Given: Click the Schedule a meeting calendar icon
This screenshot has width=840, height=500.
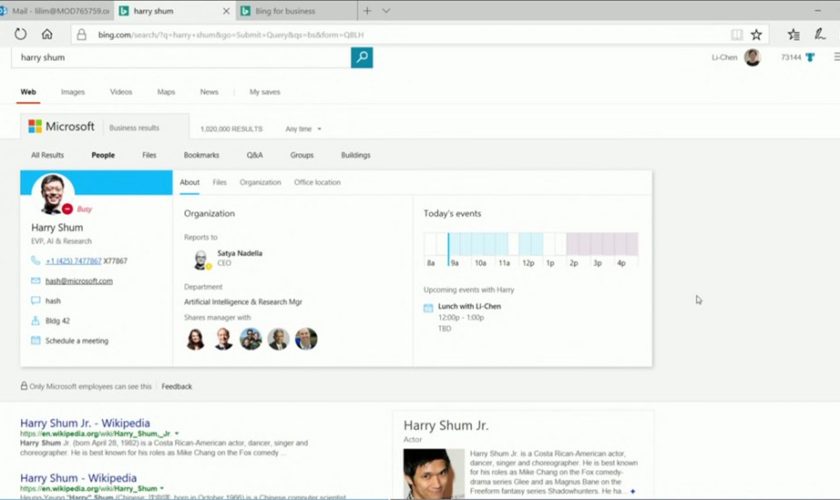Looking at the screenshot, I should coord(36,340).
